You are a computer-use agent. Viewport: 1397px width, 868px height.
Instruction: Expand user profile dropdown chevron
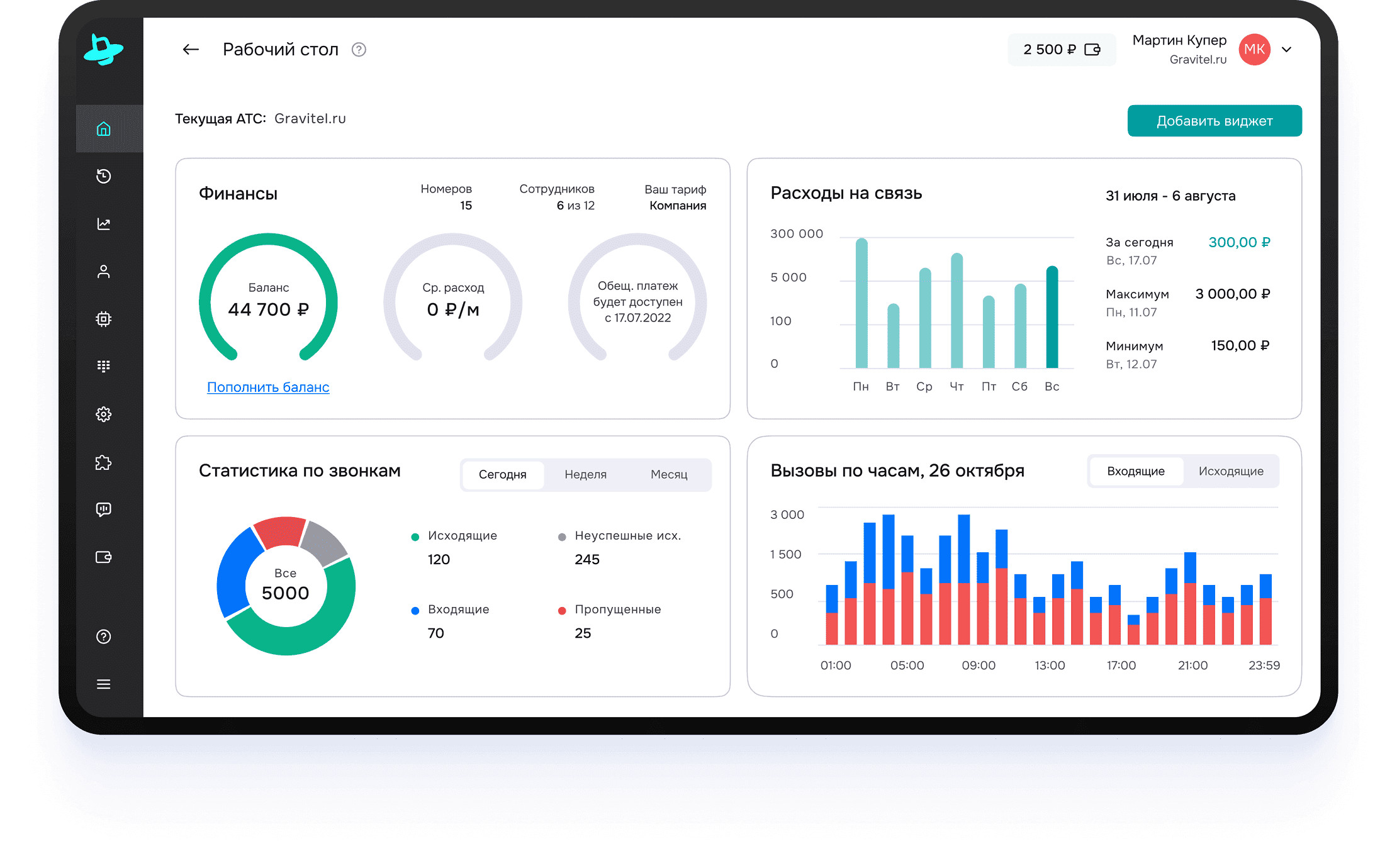coord(1286,50)
